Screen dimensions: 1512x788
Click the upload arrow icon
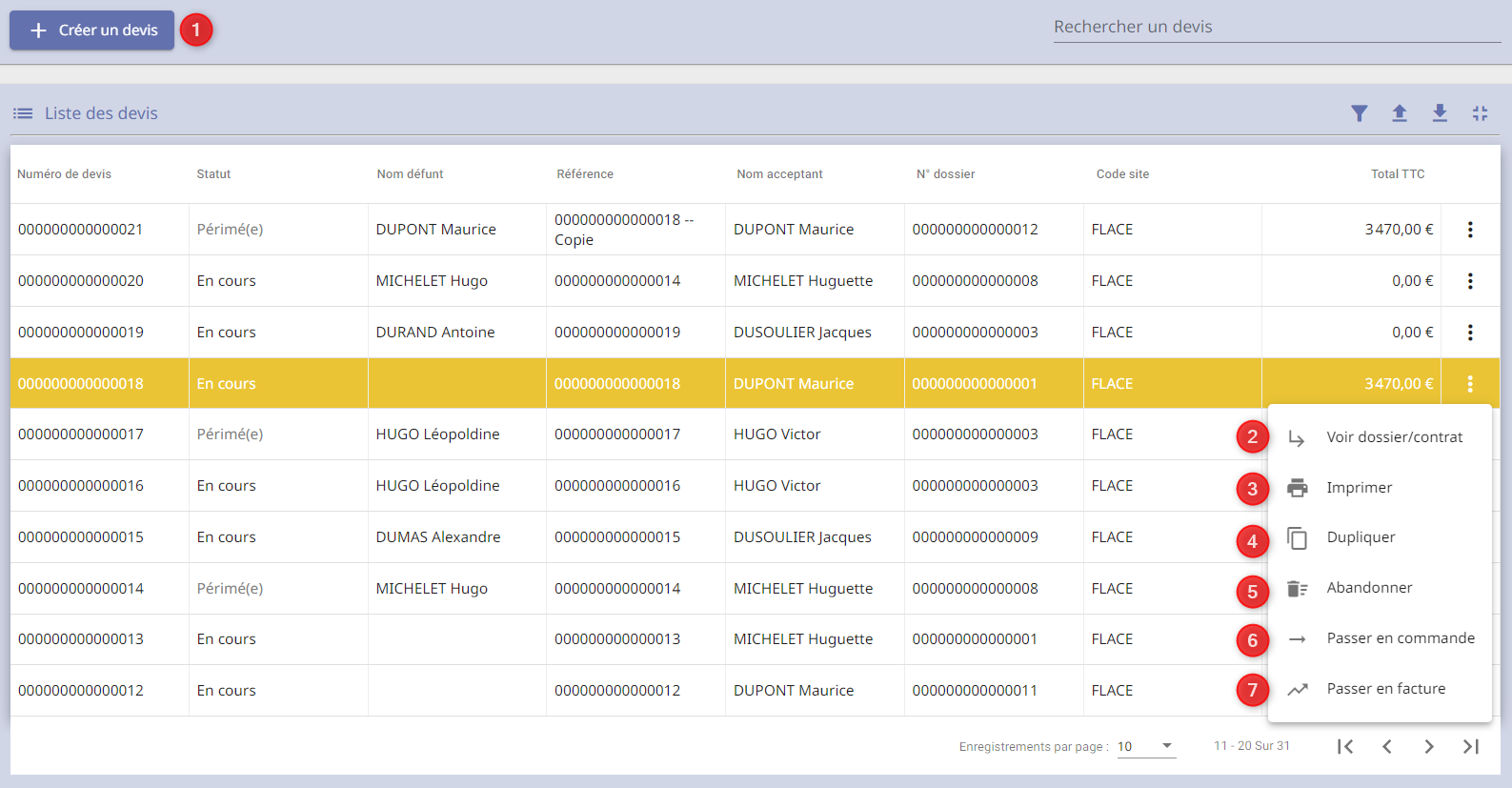click(1400, 113)
